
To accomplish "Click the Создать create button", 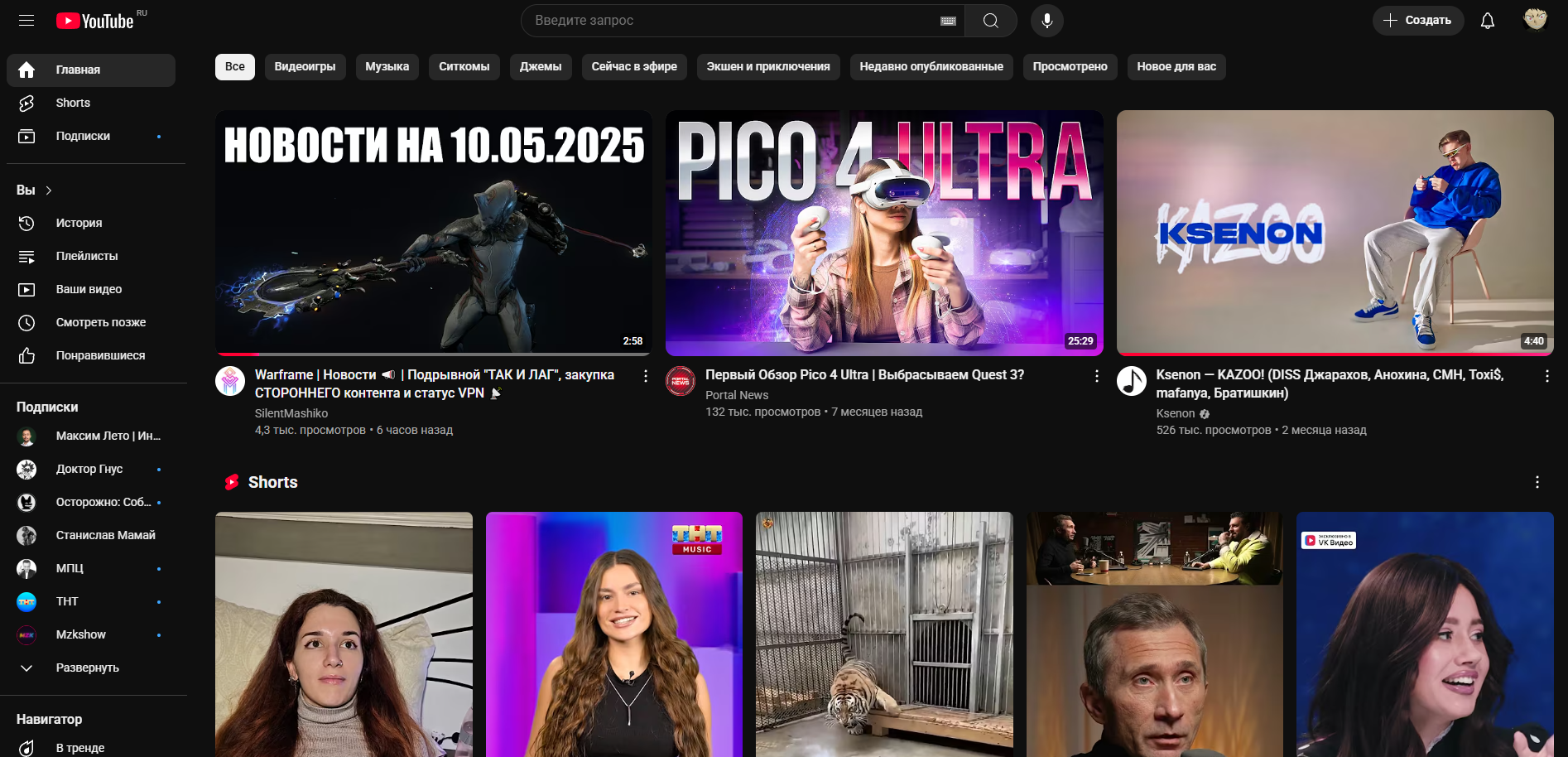I will (1418, 21).
